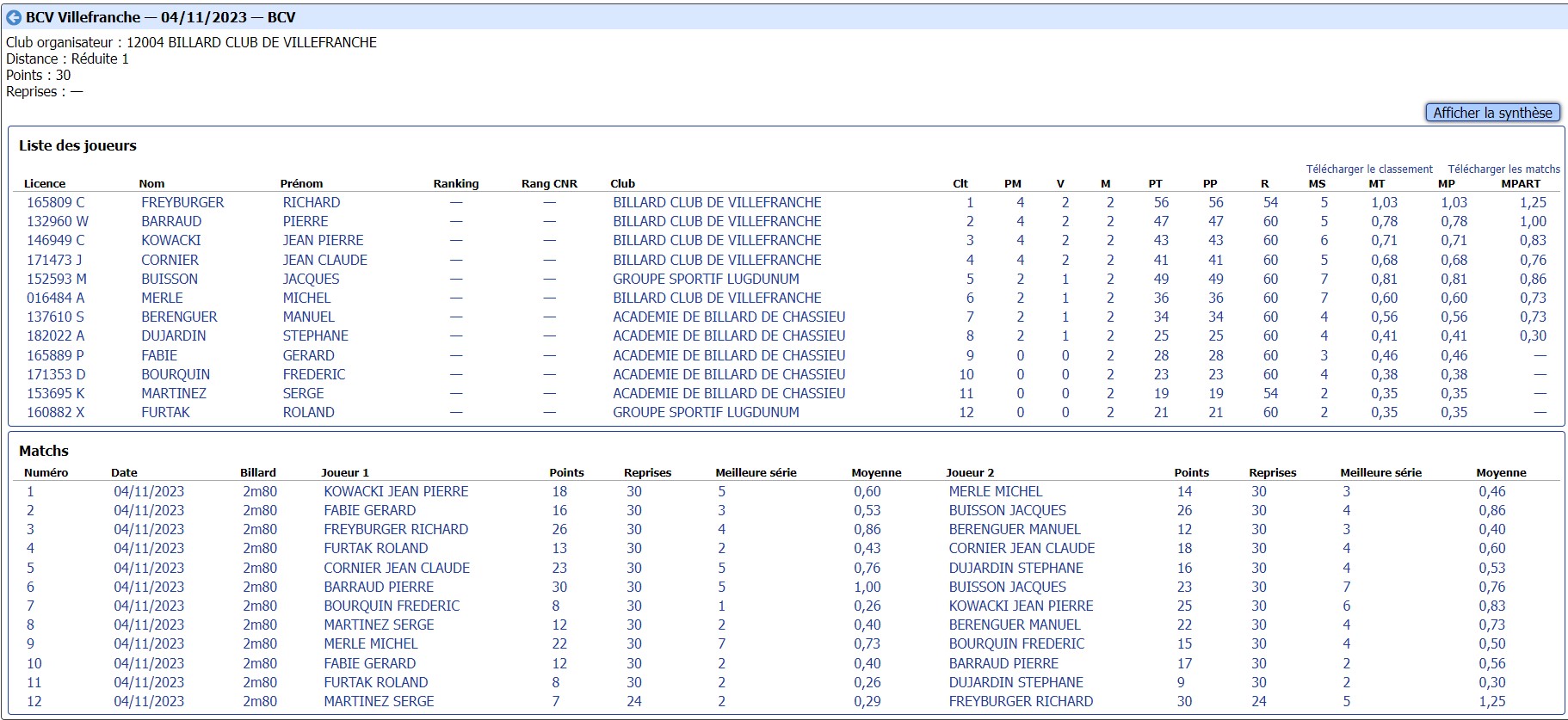Click the blue back arrow icon
This screenshot has height=720, width=1568.
click(14, 17)
